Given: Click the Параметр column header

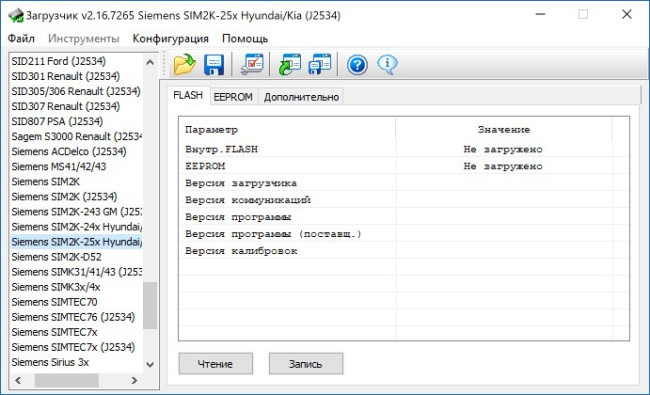Looking at the screenshot, I should tap(288, 130).
